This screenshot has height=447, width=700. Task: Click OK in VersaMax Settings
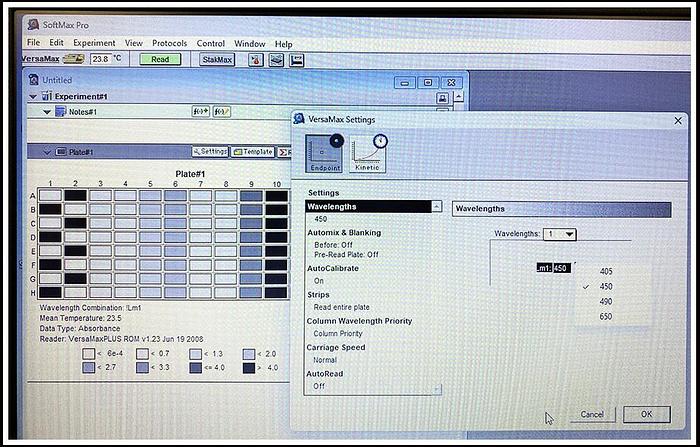(646, 414)
